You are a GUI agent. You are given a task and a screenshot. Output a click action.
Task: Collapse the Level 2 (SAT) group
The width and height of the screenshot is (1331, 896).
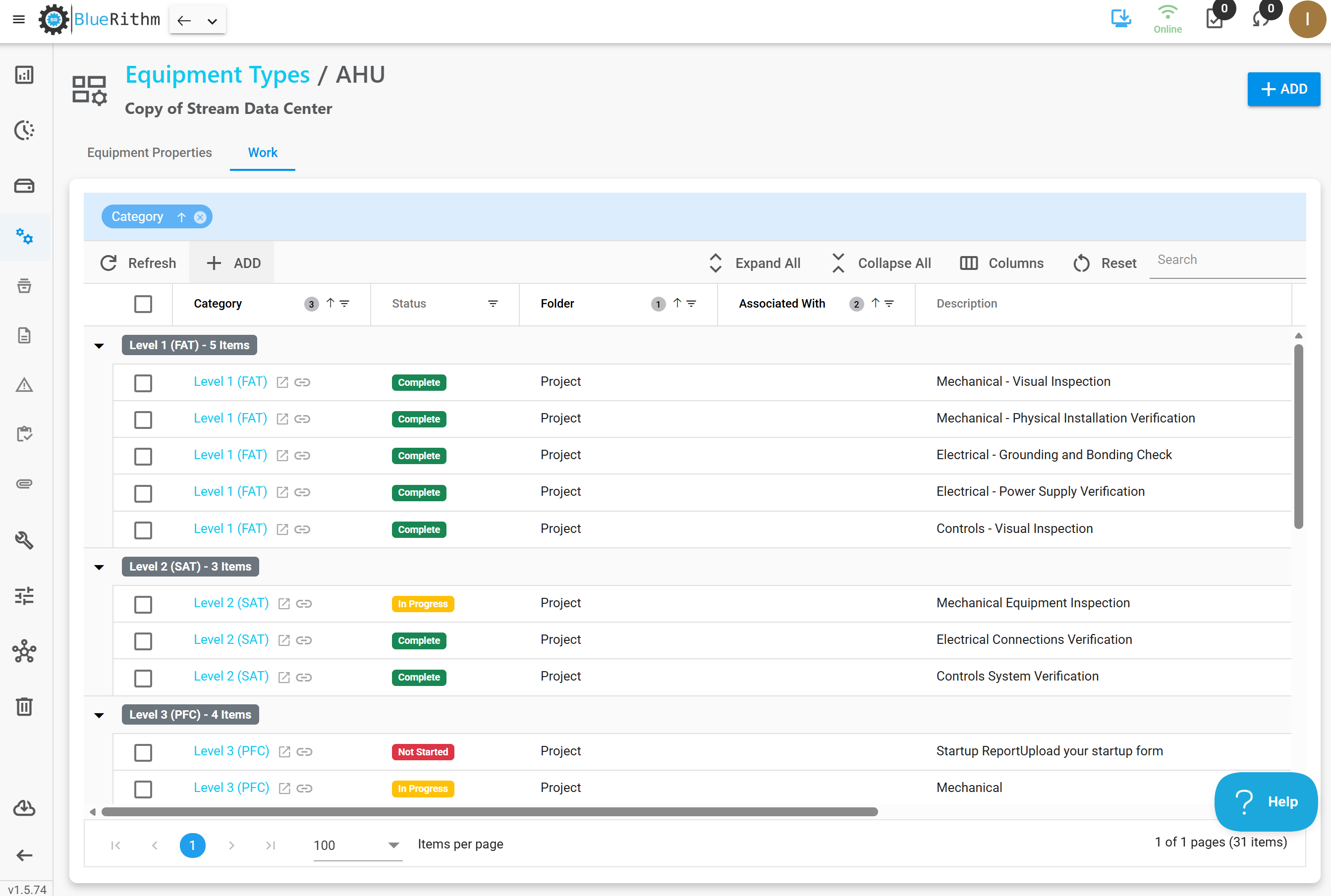click(x=99, y=568)
